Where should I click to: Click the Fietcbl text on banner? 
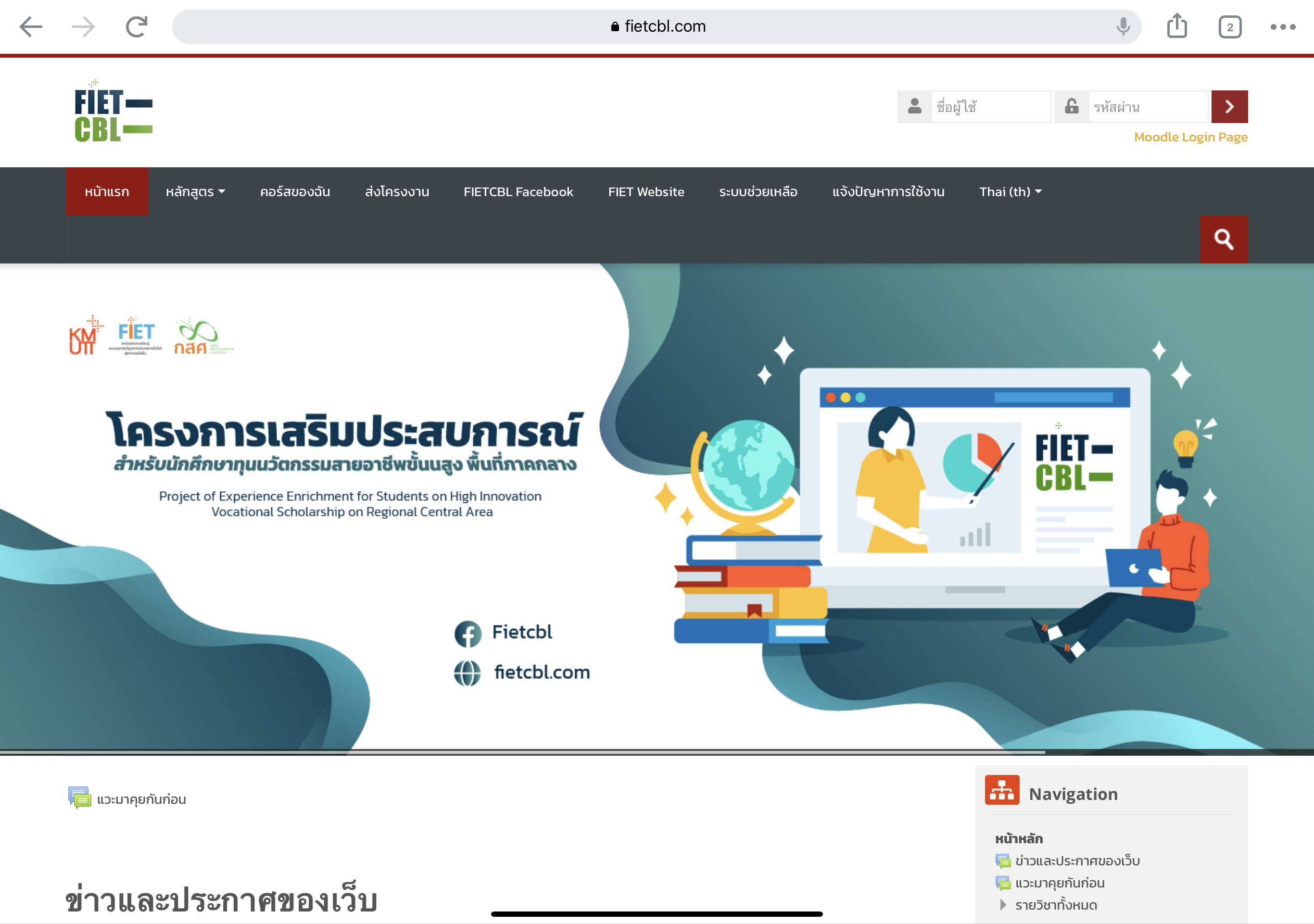[522, 632]
